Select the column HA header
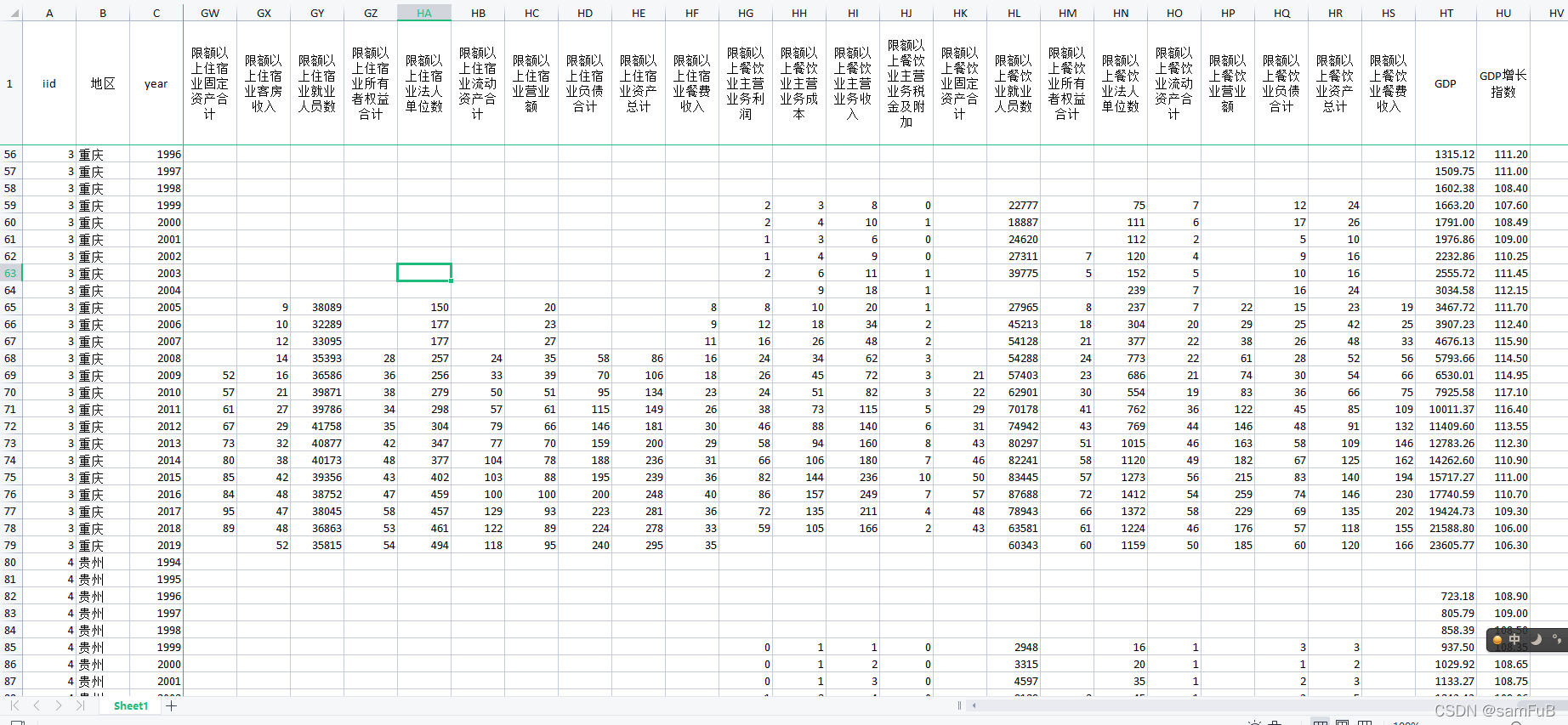1568x725 pixels. 424,14
